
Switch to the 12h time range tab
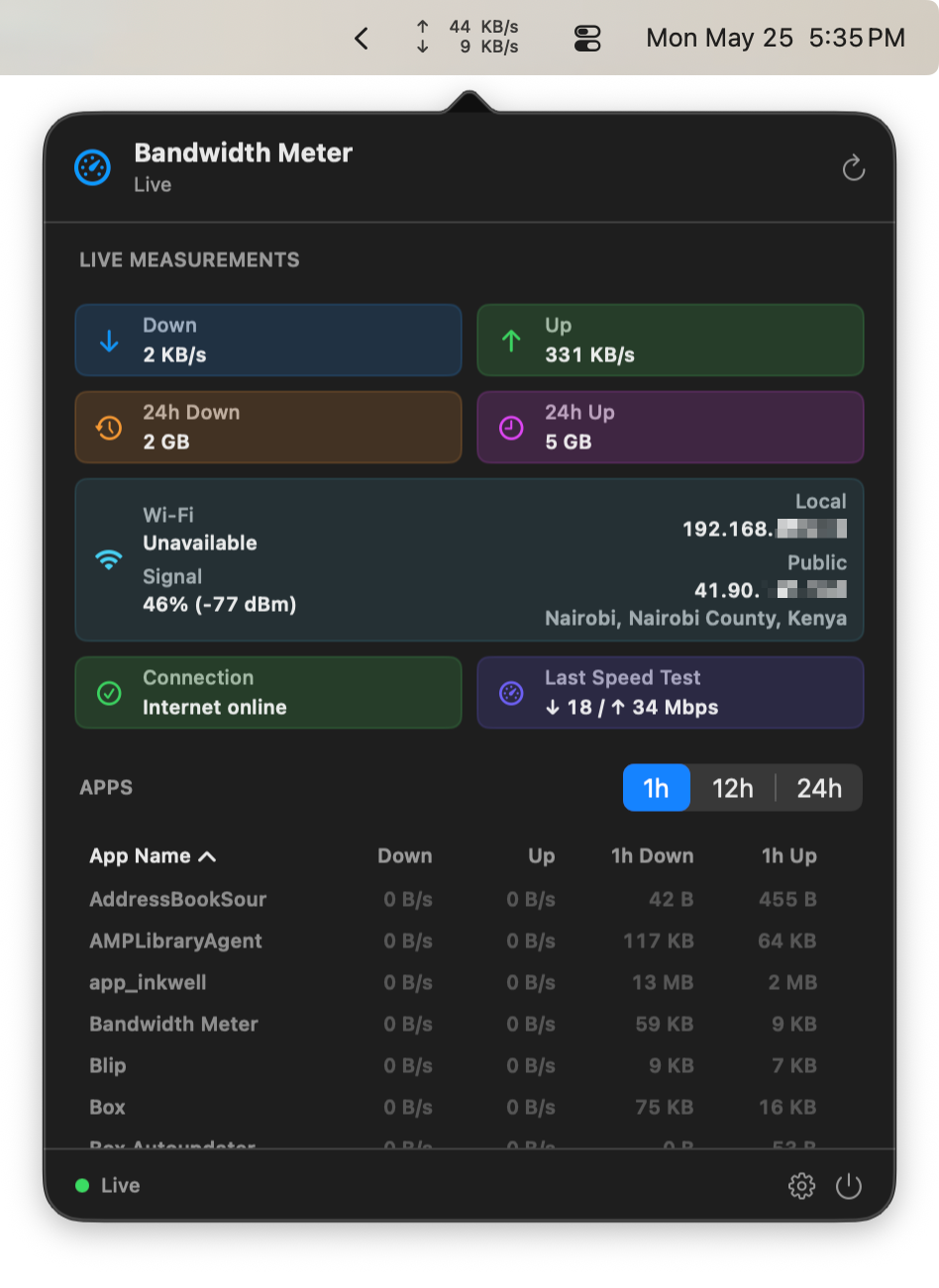pos(733,788)
